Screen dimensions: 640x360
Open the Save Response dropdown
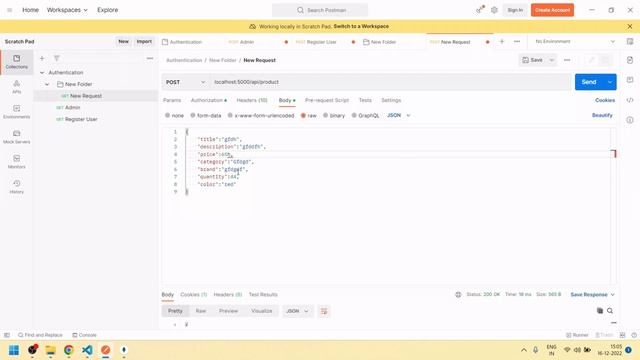point(592,294)
